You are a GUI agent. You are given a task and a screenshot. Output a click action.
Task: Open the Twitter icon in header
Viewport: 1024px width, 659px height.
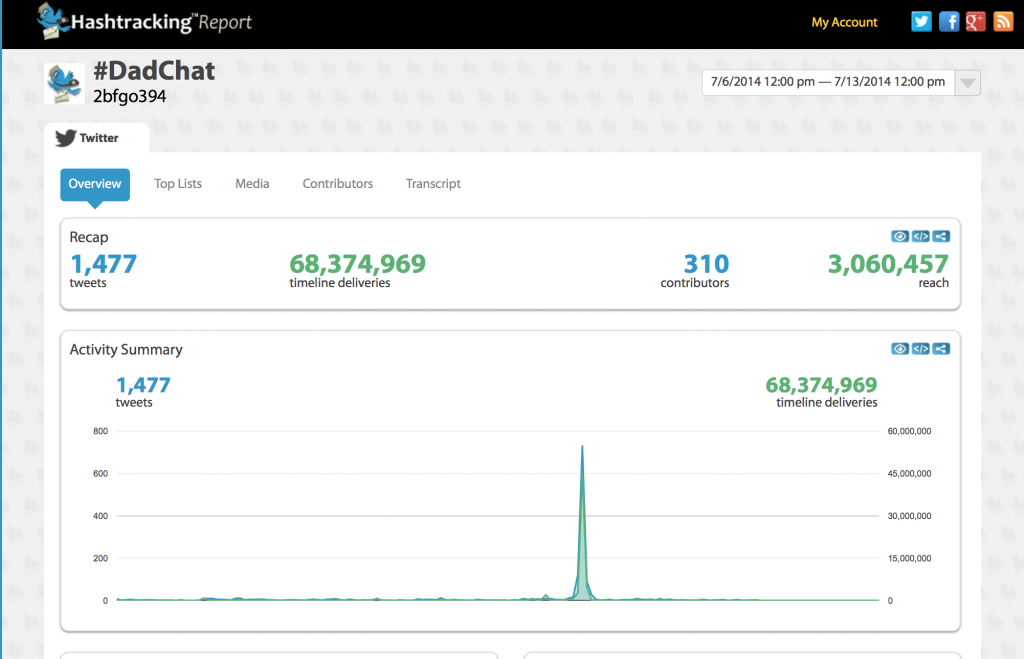(921, 22)
